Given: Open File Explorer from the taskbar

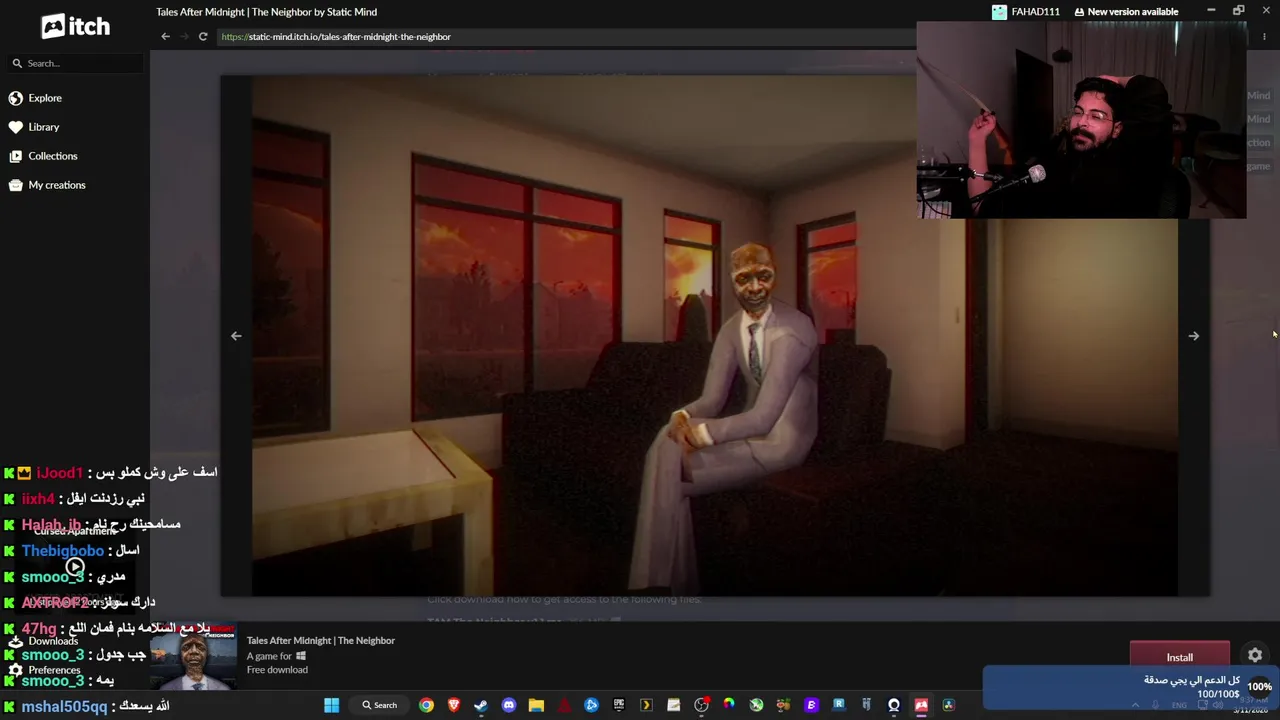Looking at the screenshot, I should (x=536, y=705).
